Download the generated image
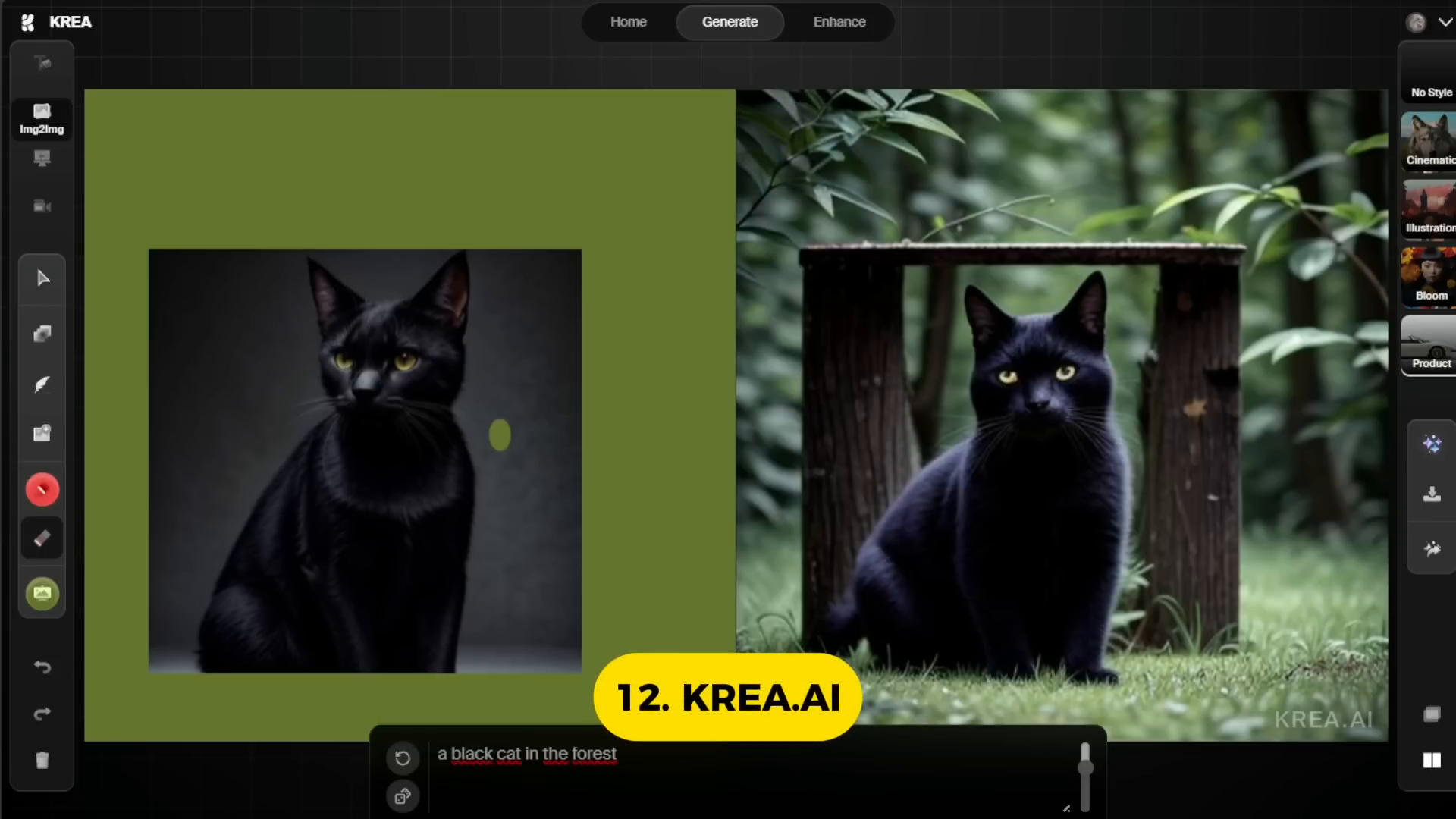Viewport: 1456px width, 819px height. point(1432,494)
